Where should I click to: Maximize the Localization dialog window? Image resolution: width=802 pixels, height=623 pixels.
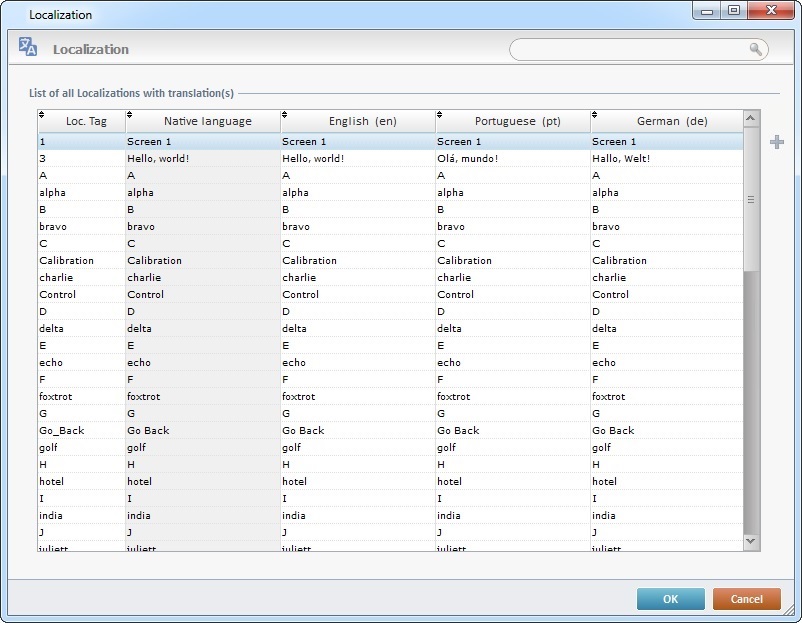[x=734, y=11]
